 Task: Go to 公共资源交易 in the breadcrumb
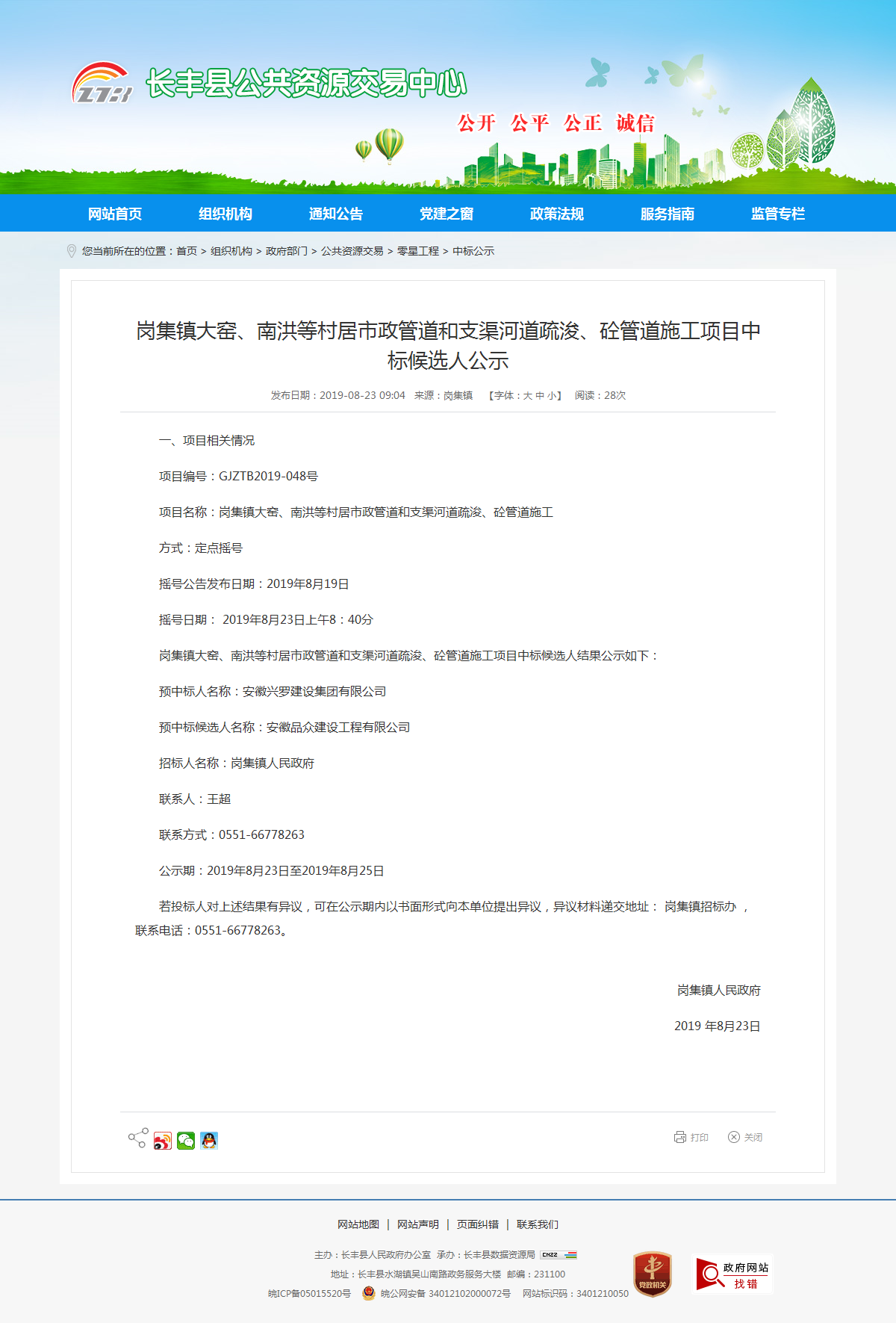(x=352, y=251)
